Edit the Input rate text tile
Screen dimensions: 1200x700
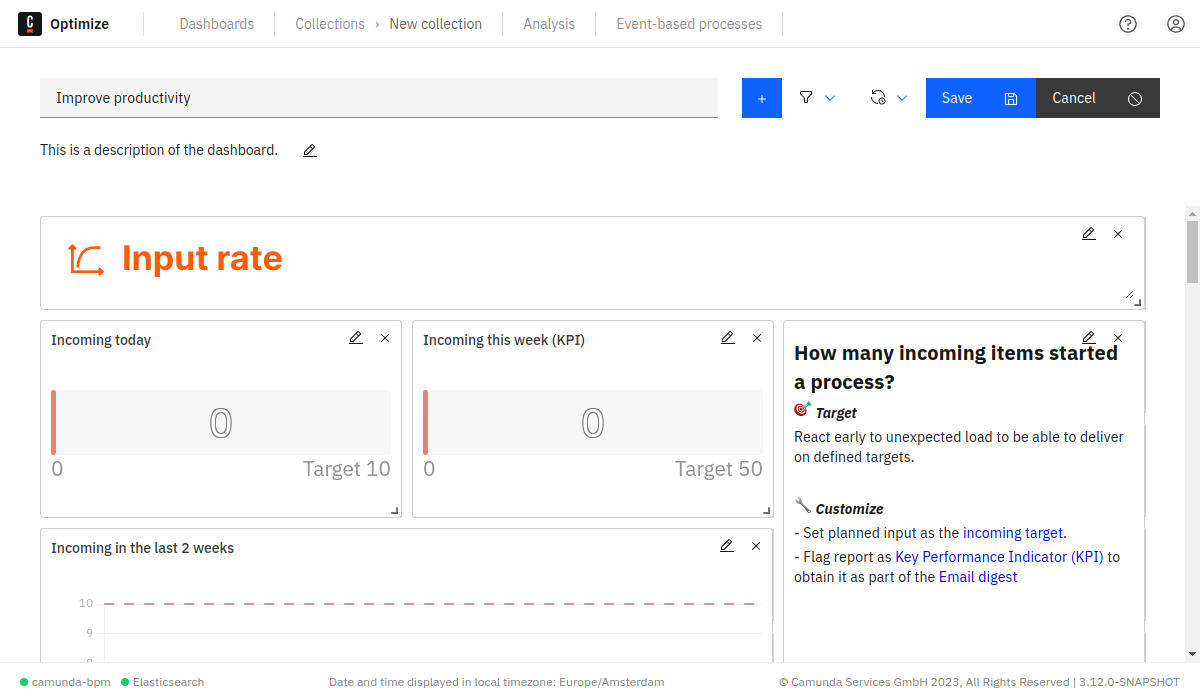point(1089,234)
